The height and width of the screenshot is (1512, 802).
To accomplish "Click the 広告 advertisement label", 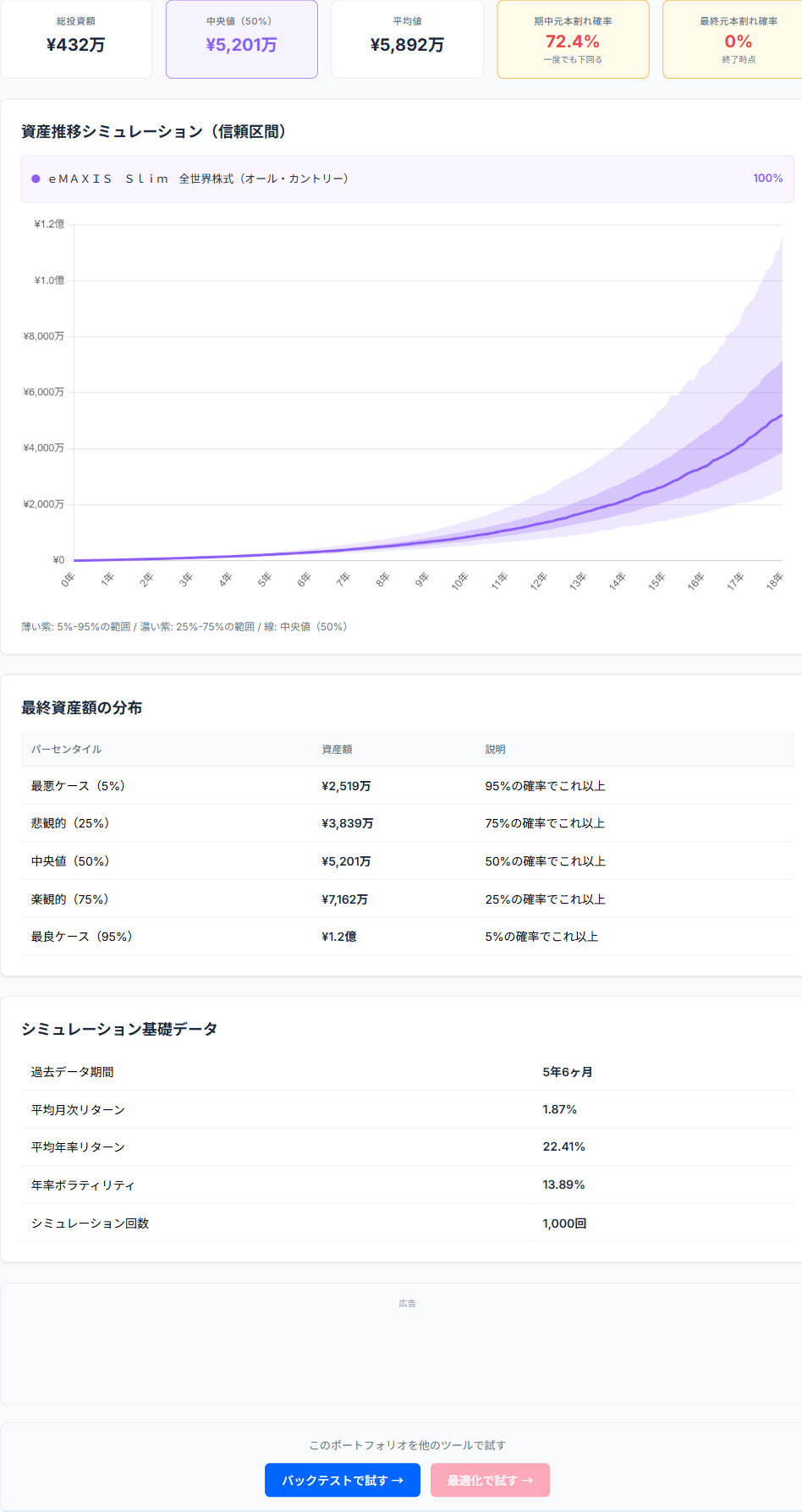I will [408, 1303].
